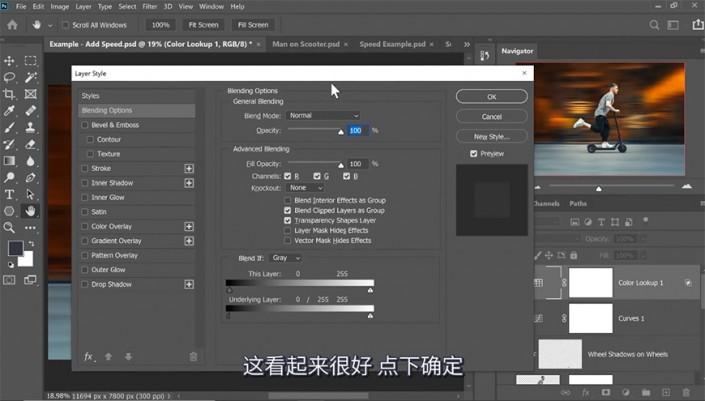Open the File menu
This screenshot has width=705, height=401.
point(21,7)
